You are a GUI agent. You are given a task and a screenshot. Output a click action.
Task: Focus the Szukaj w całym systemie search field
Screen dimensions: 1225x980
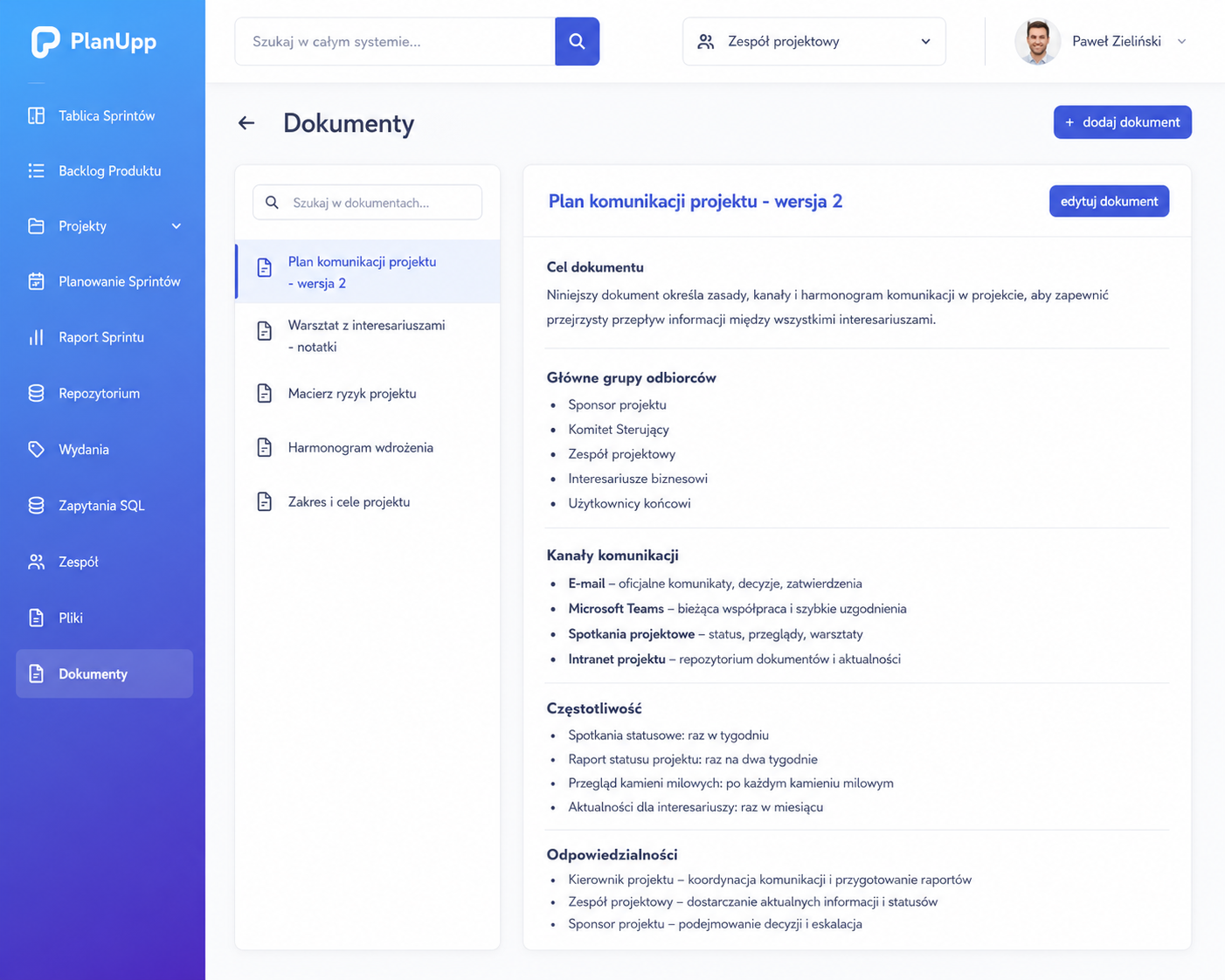(x=395, y=41)
